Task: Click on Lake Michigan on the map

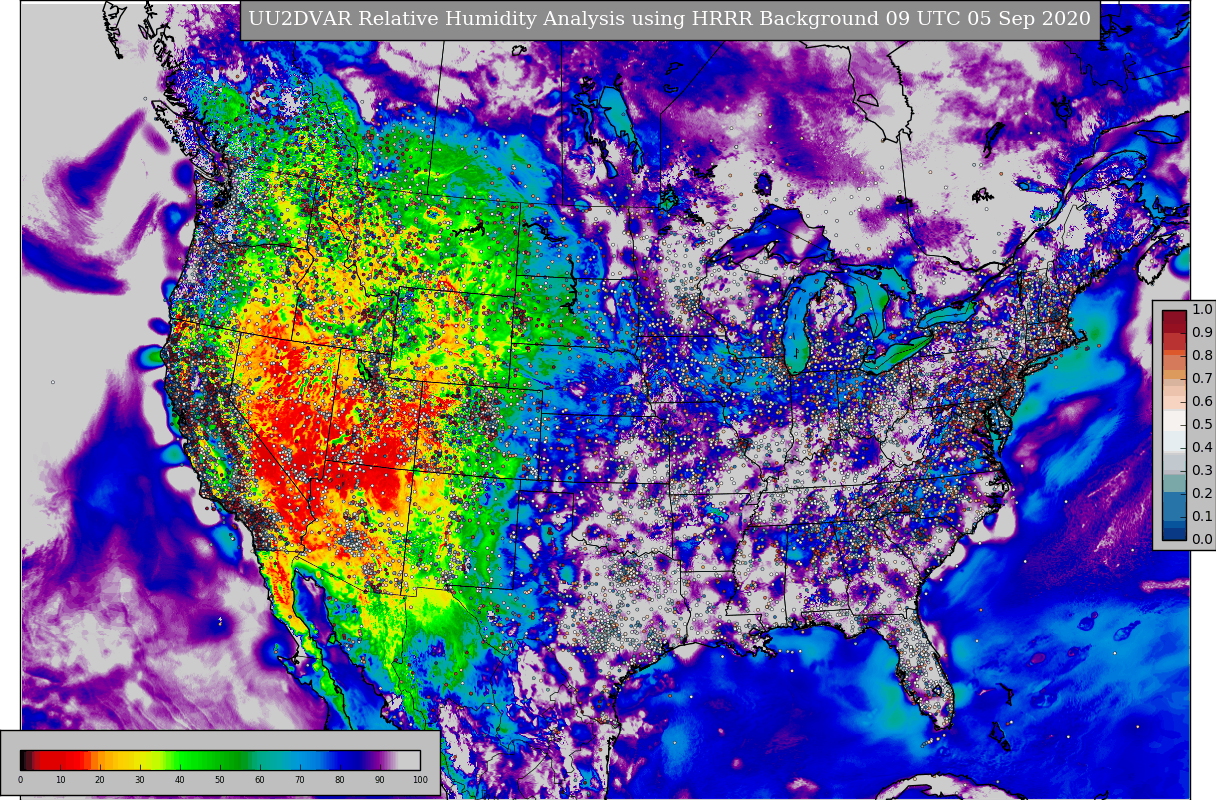Action: point(799,323)
